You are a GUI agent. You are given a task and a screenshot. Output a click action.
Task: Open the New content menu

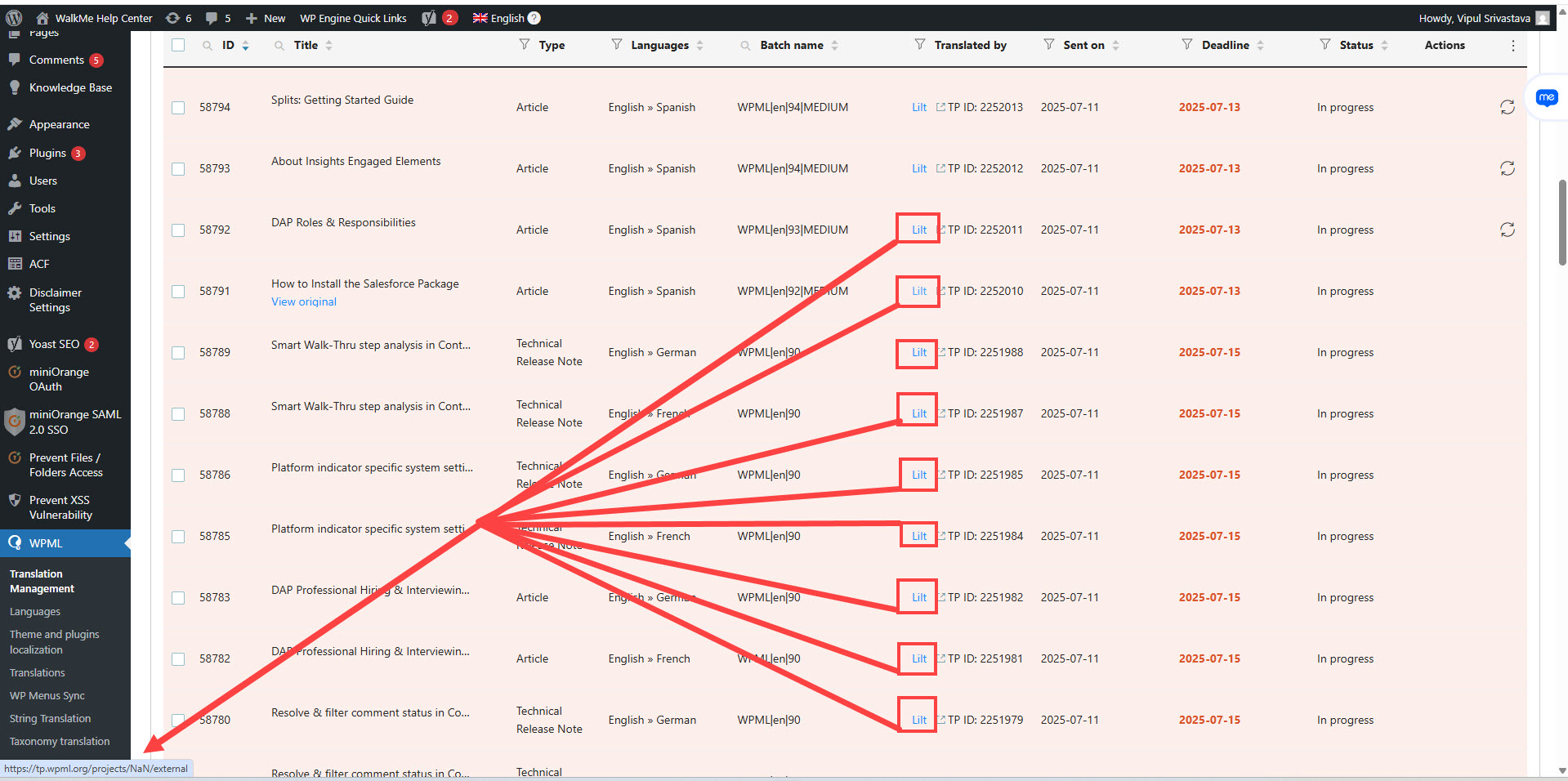[x=266, y=18]
